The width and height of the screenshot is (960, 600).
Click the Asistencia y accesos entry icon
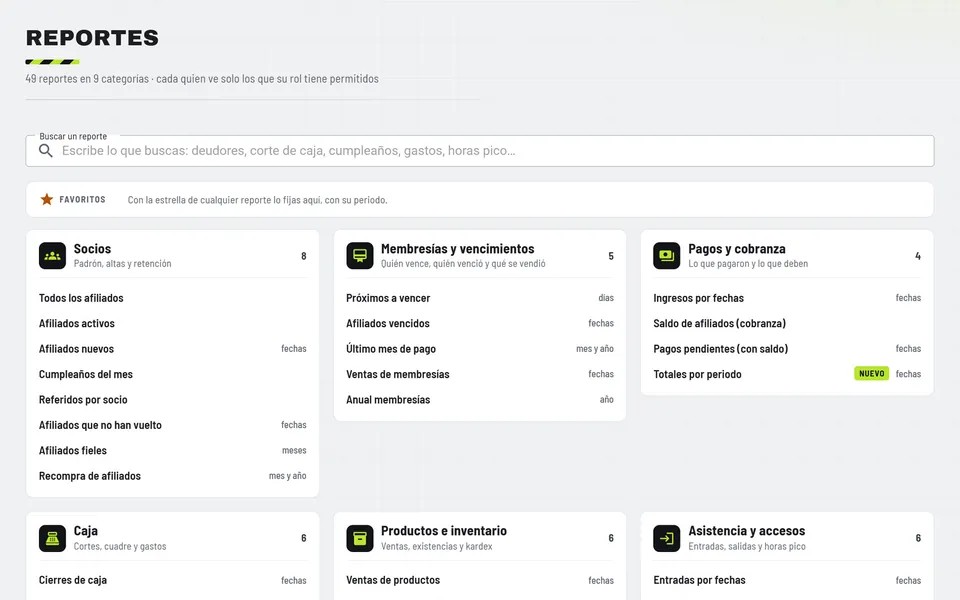tap(667, 538)
